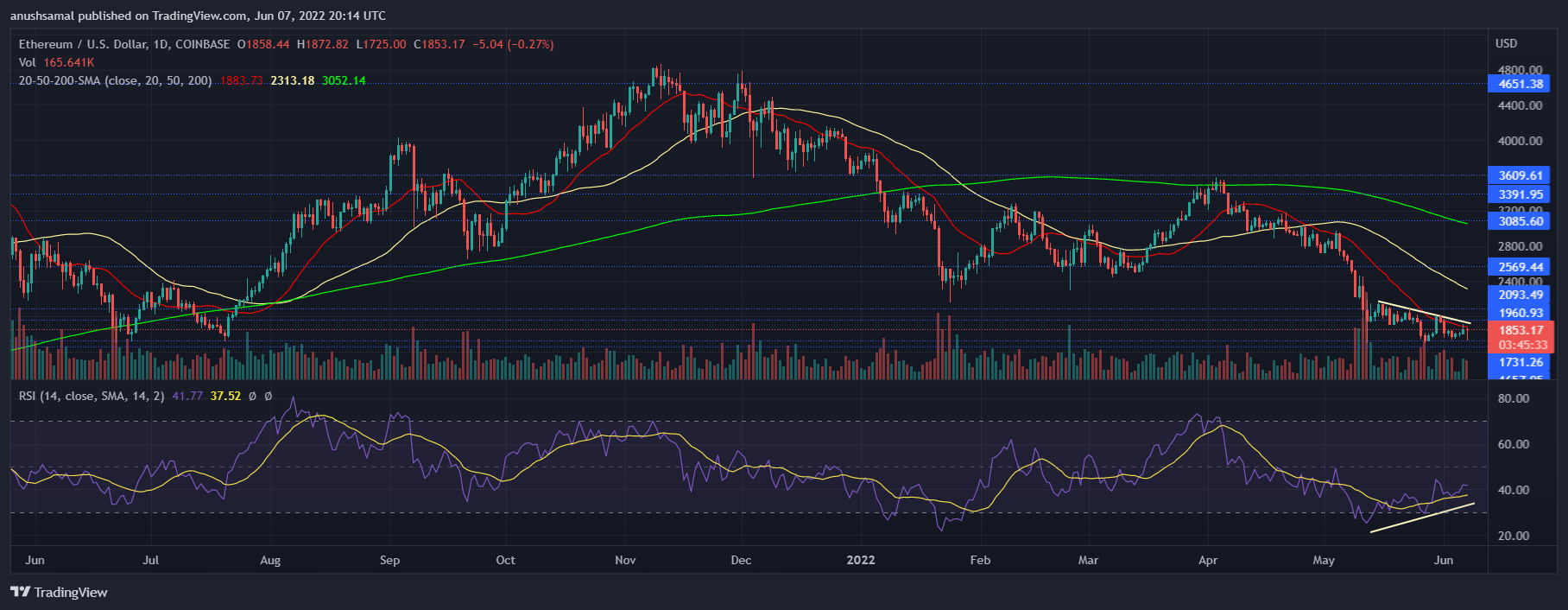Click the 4400.00 price axis value
The image size is (1568, 610).
(1520, 105)
